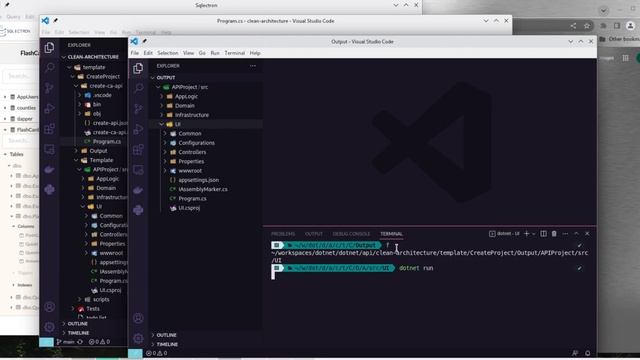
Task: Expand Controllers folder in Output window
Action: 192,152
